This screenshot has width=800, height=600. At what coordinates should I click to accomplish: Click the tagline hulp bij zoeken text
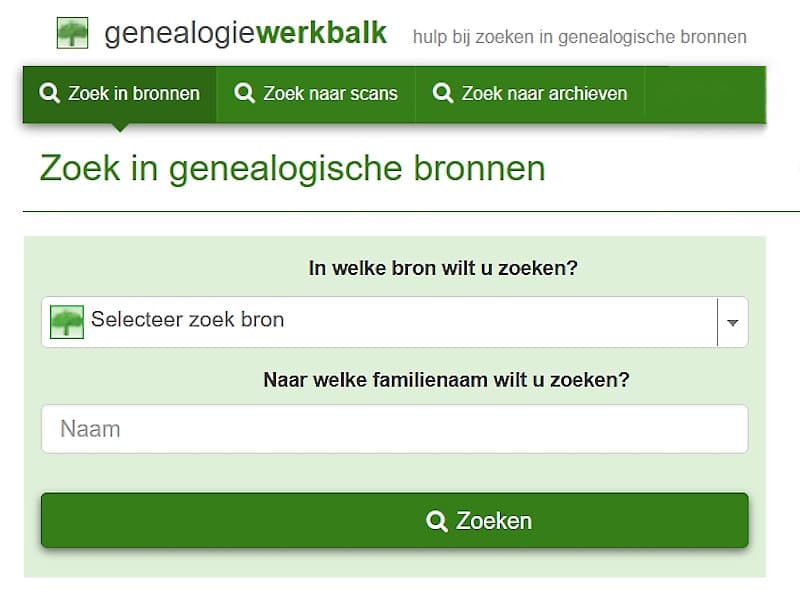point(577,36)
